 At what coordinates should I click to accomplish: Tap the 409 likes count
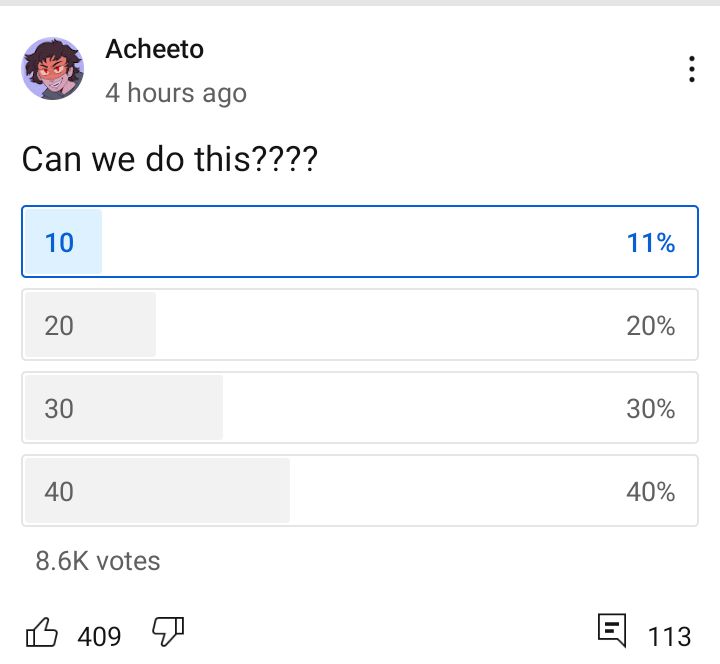pos(99,636)
